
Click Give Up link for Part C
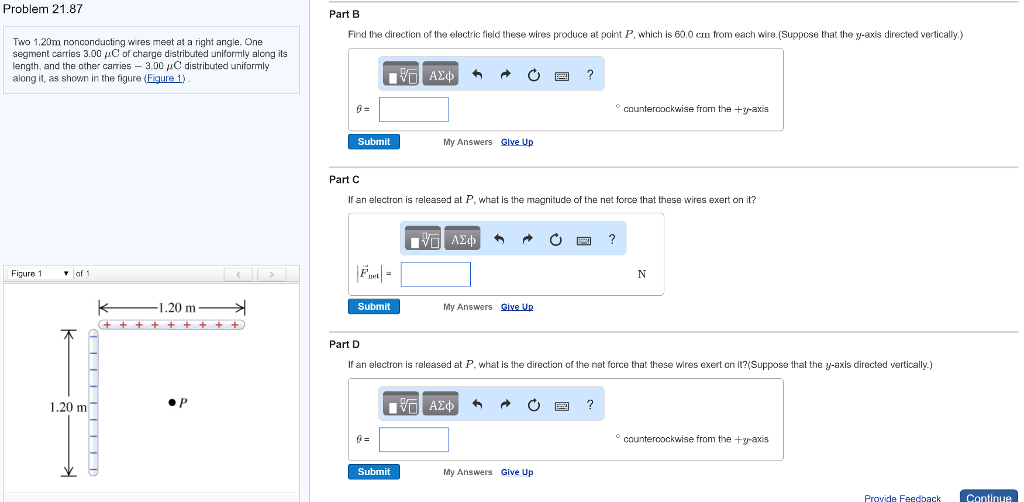point(517,307)
